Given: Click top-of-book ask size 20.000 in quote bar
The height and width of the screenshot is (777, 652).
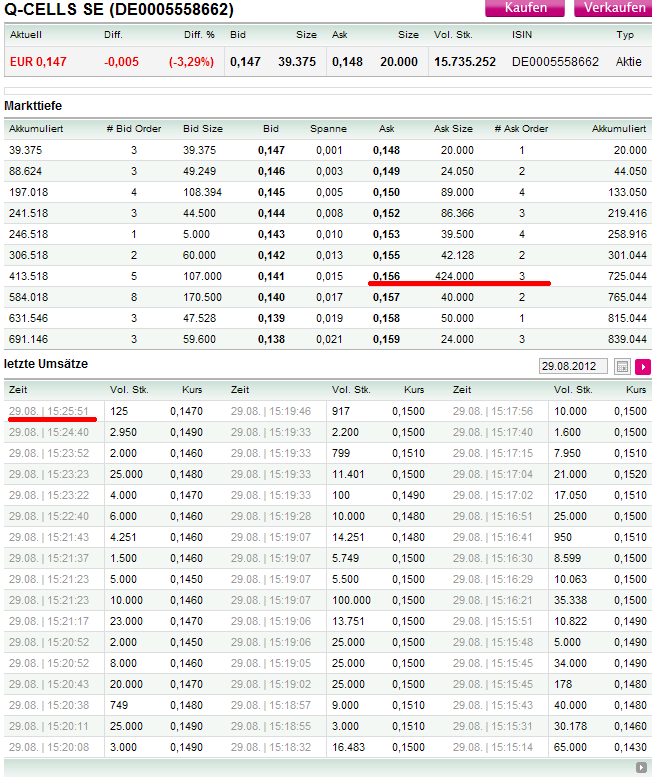Looking at the screenshot, I should point(399,62).
